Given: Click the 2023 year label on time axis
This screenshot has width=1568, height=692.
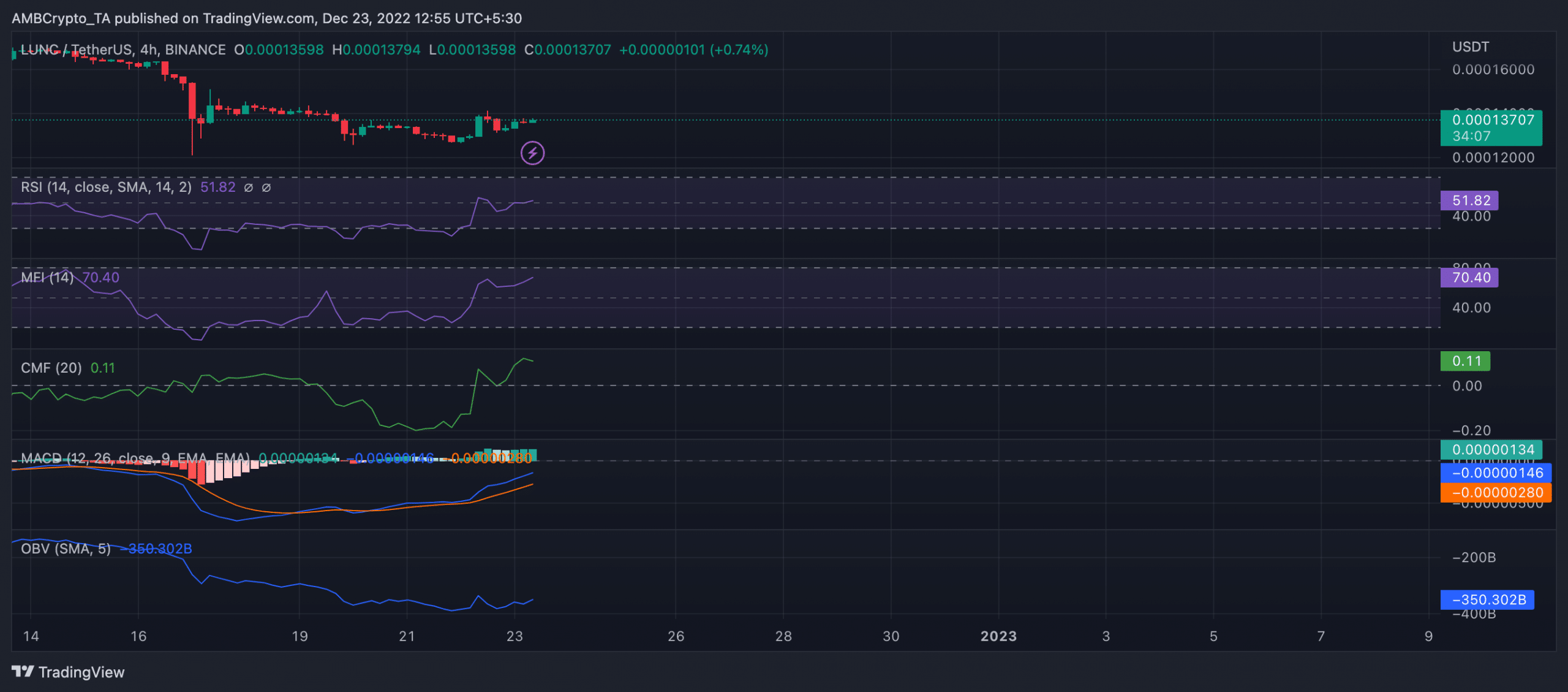Looking at the screenshot, I should (x=998, y=636).
